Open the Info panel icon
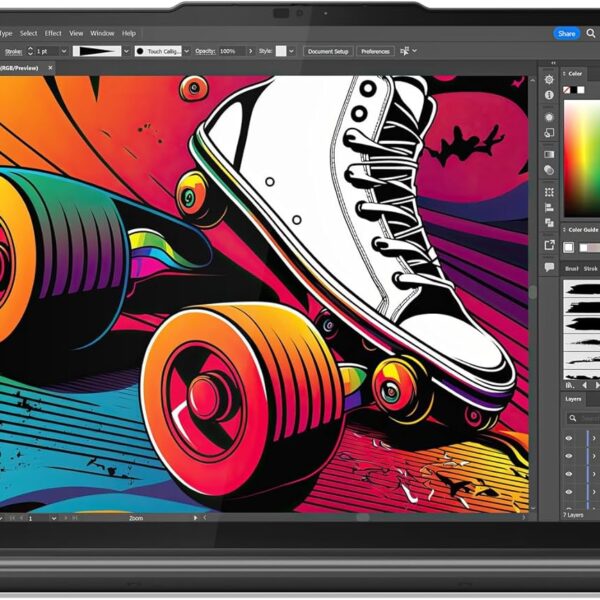 549,95
